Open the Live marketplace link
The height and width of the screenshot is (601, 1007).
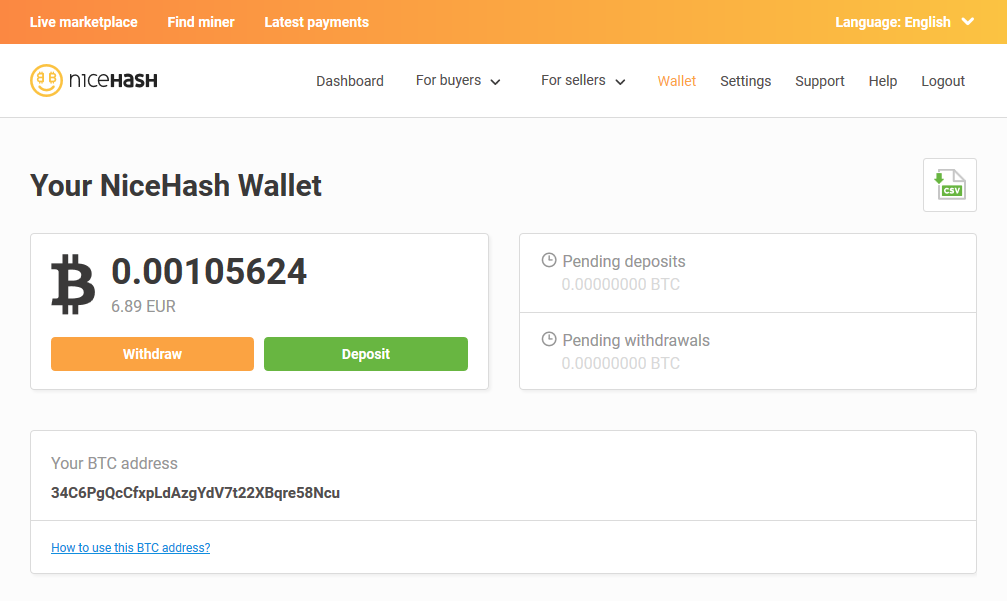pyautogui.click(x=83, y=22)
